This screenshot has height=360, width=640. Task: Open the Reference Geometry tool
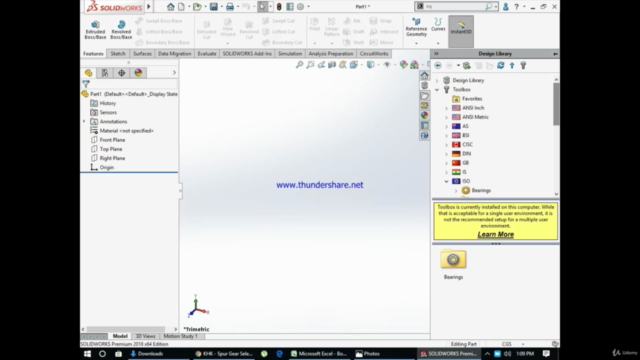(416, 27)
